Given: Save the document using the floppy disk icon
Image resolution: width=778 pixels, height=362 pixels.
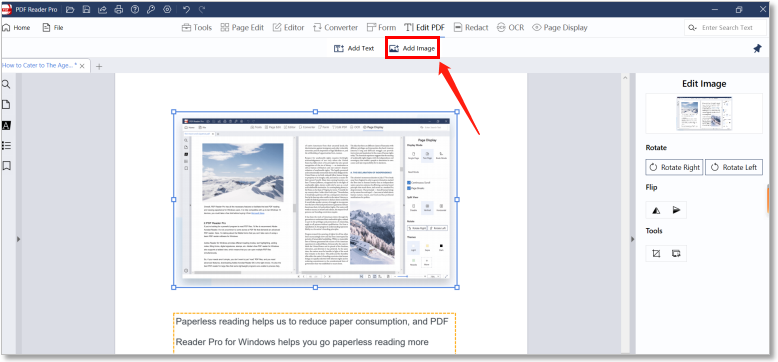Looking at the screenshot, I should click(87, 9).
